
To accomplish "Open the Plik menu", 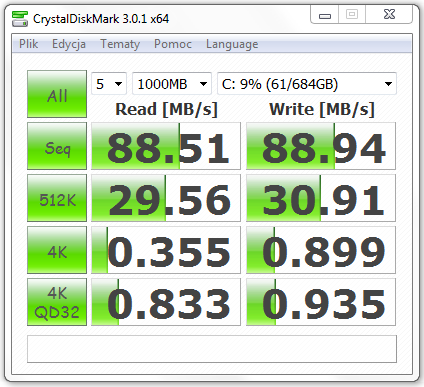I will click(28, 44).
